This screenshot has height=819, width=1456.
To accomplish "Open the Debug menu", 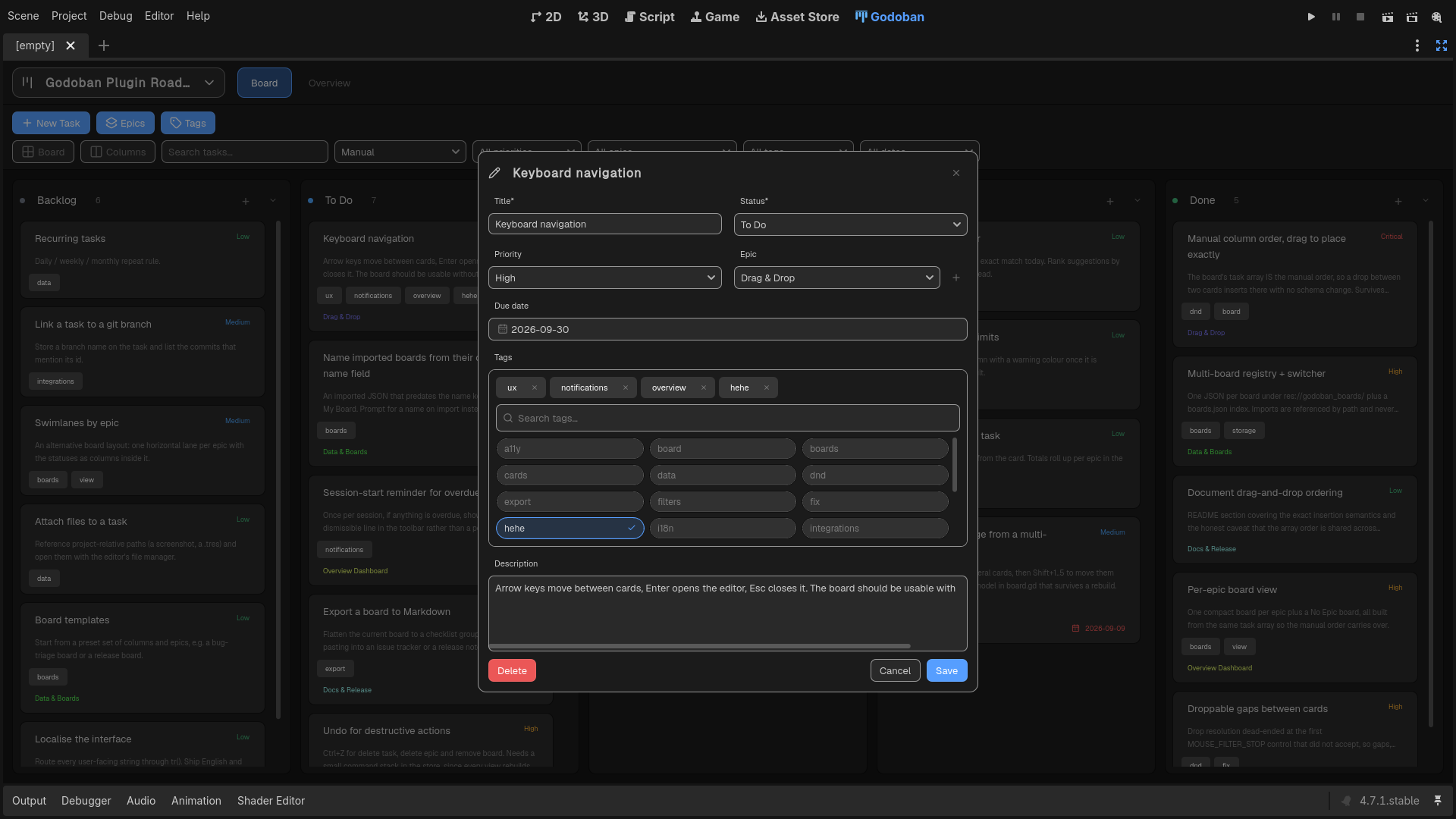I will [x=115, y=16].
